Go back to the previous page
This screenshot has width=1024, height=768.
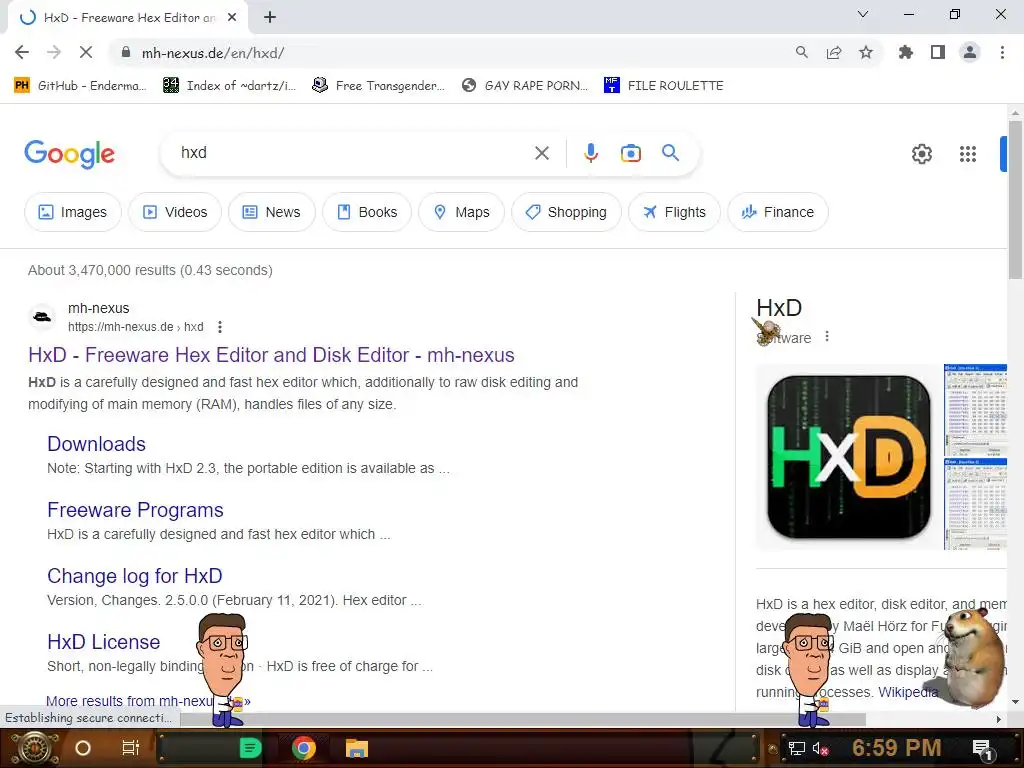(x=22, y=52)
